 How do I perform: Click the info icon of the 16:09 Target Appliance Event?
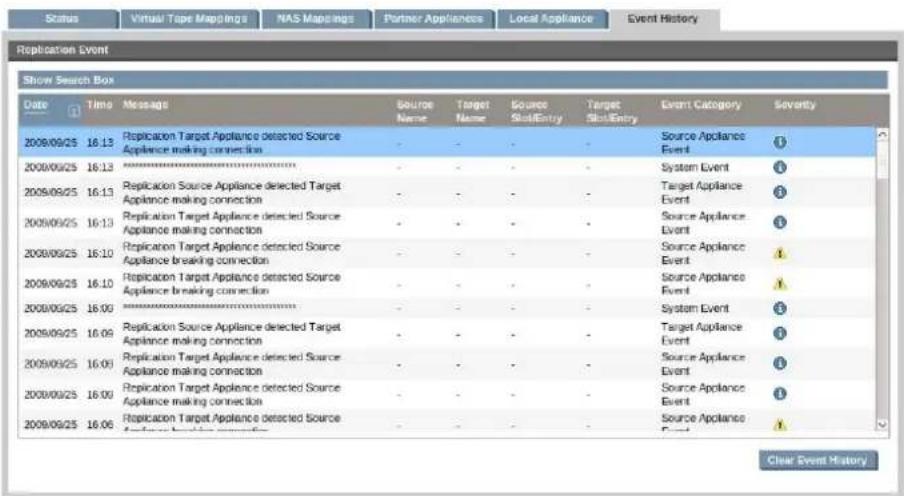point(779,333)
